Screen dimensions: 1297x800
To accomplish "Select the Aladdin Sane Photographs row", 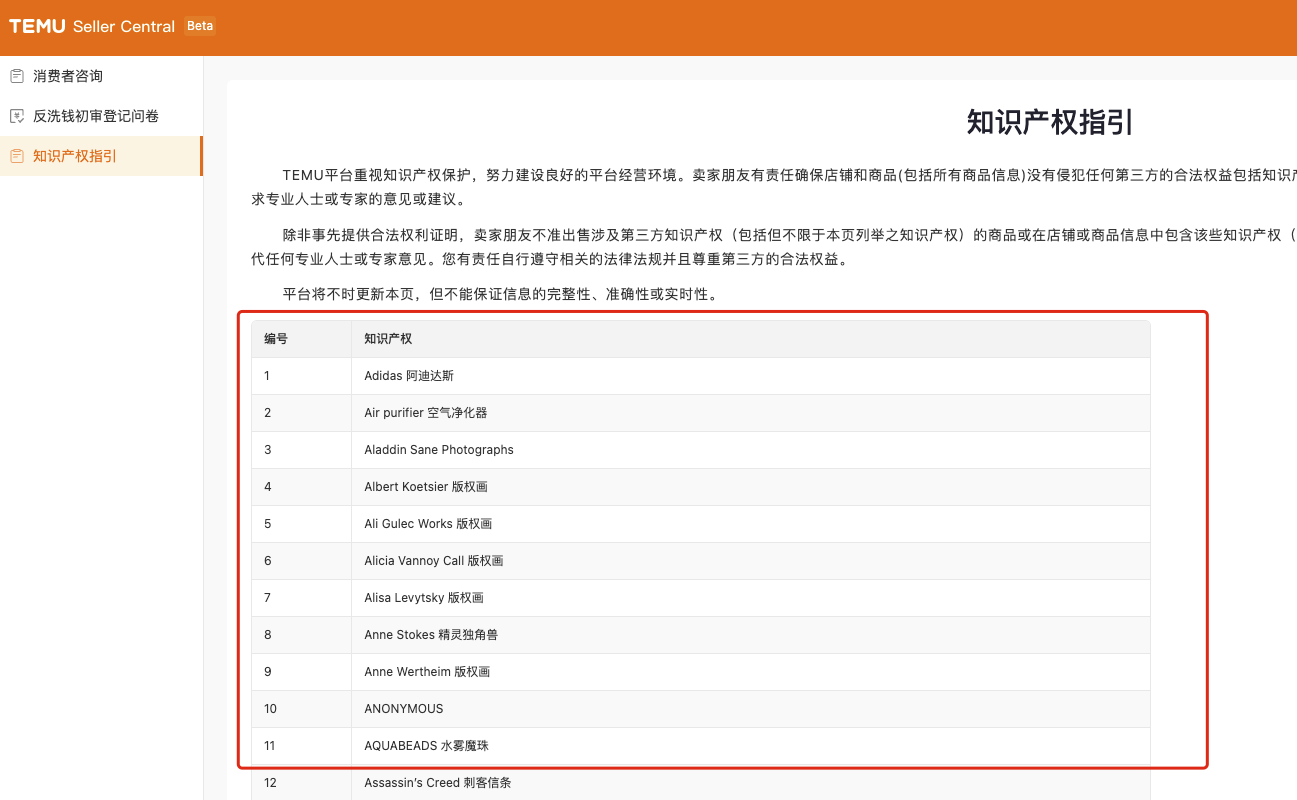I will (700, 450).
